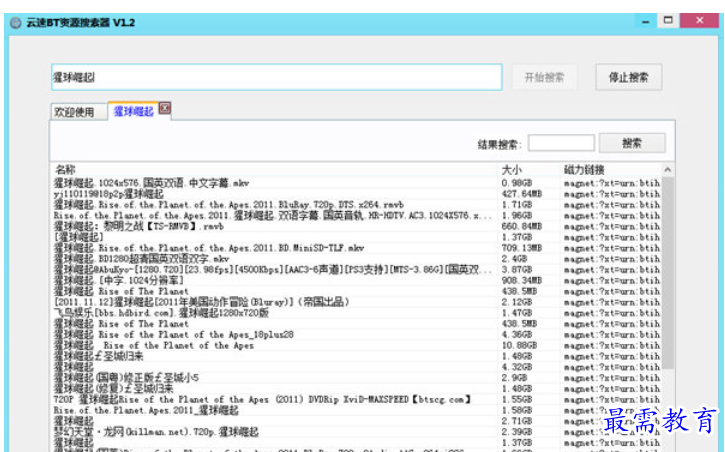Click the 开始搜索 button

[544, 77]
